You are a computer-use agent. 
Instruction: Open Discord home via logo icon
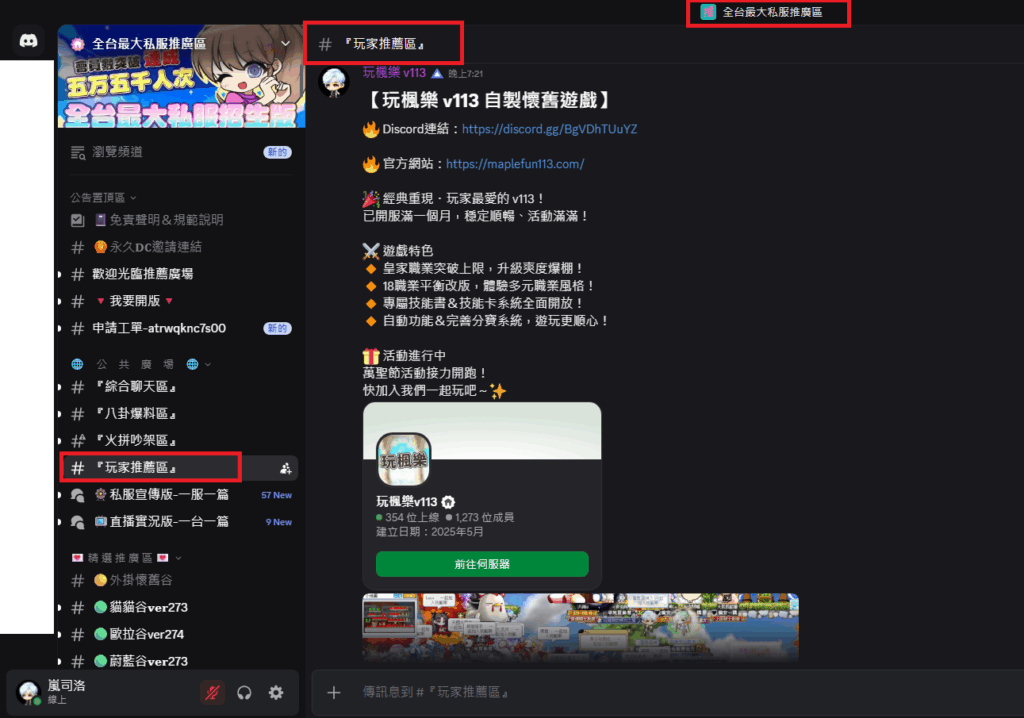pos(28,41)
